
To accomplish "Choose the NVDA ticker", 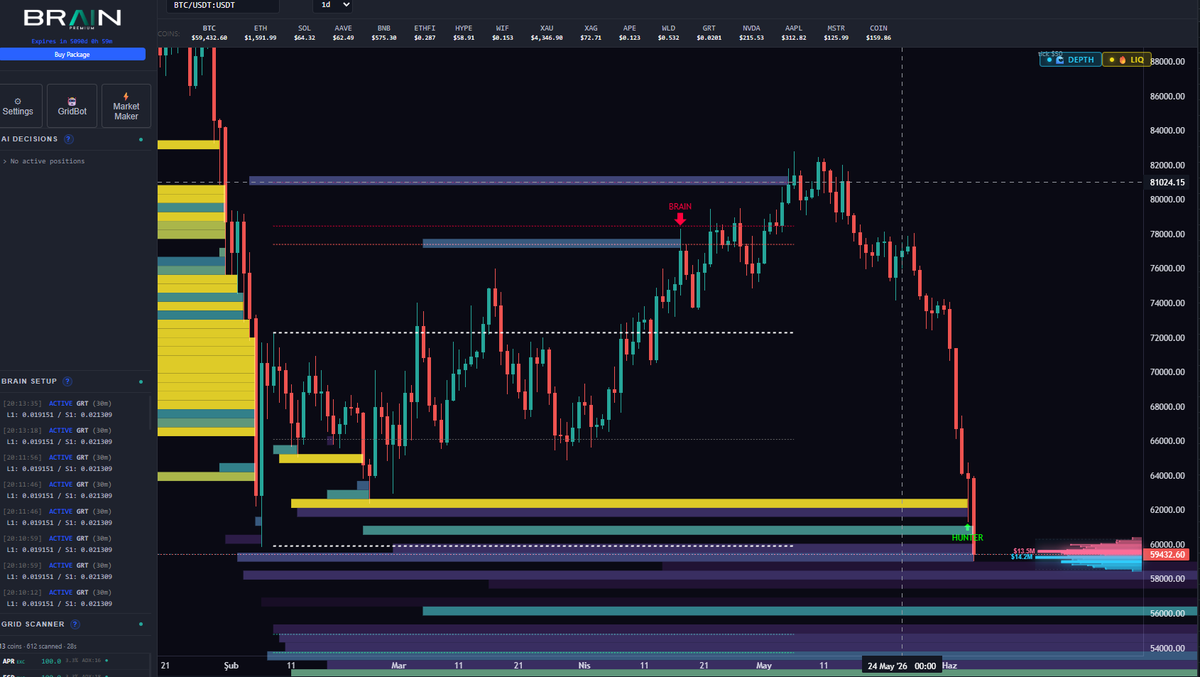I will (x=751, y=33).
